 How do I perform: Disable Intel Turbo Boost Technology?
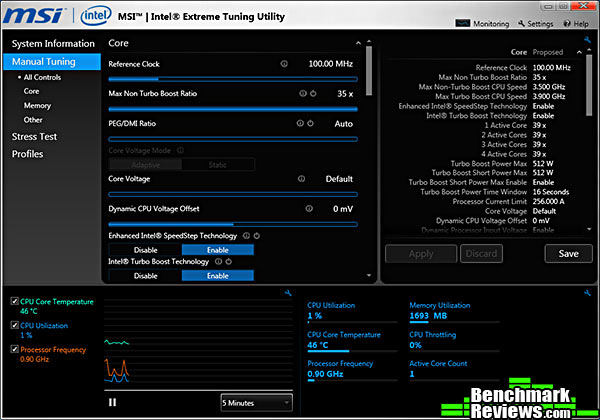click(145, 276)
